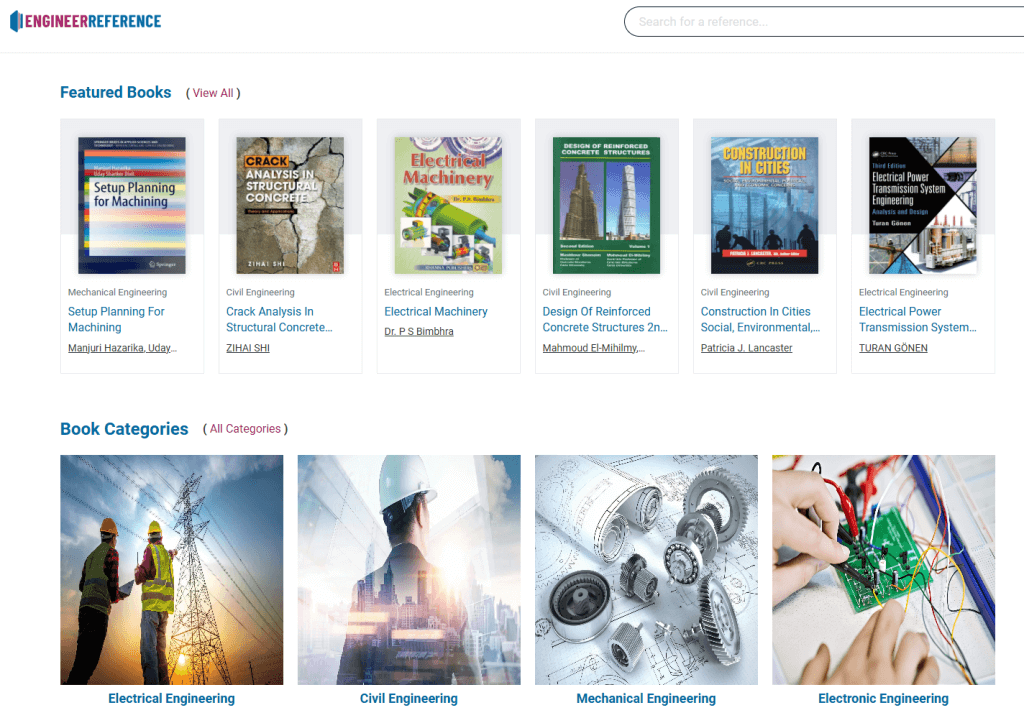Browse the Electrical Engineering category image
1024x718 pixels.
click(171, 569)
